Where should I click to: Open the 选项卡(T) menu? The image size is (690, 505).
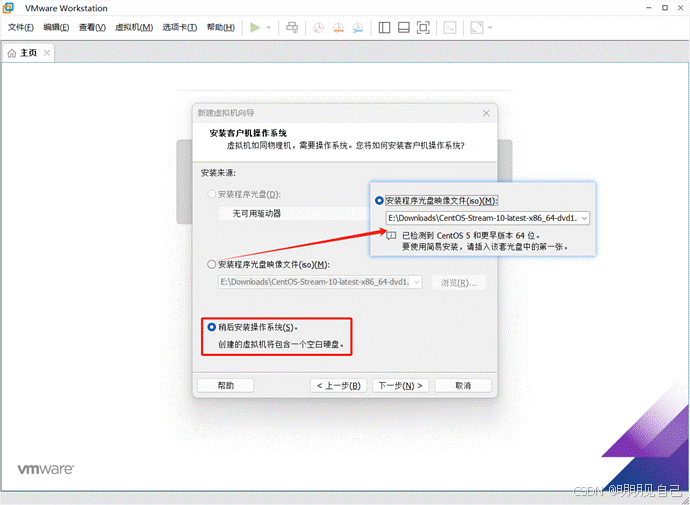[180, 27]
